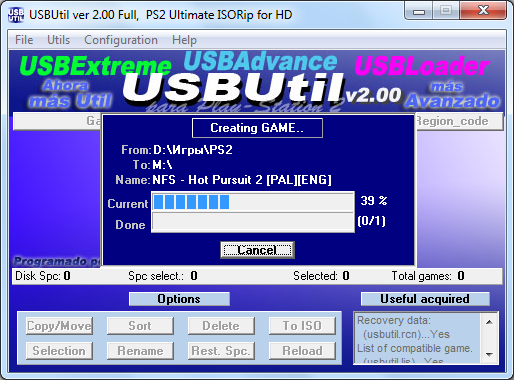Click the Done progress bar
Viewport: 514px width, 380px height.
point(253,222)
